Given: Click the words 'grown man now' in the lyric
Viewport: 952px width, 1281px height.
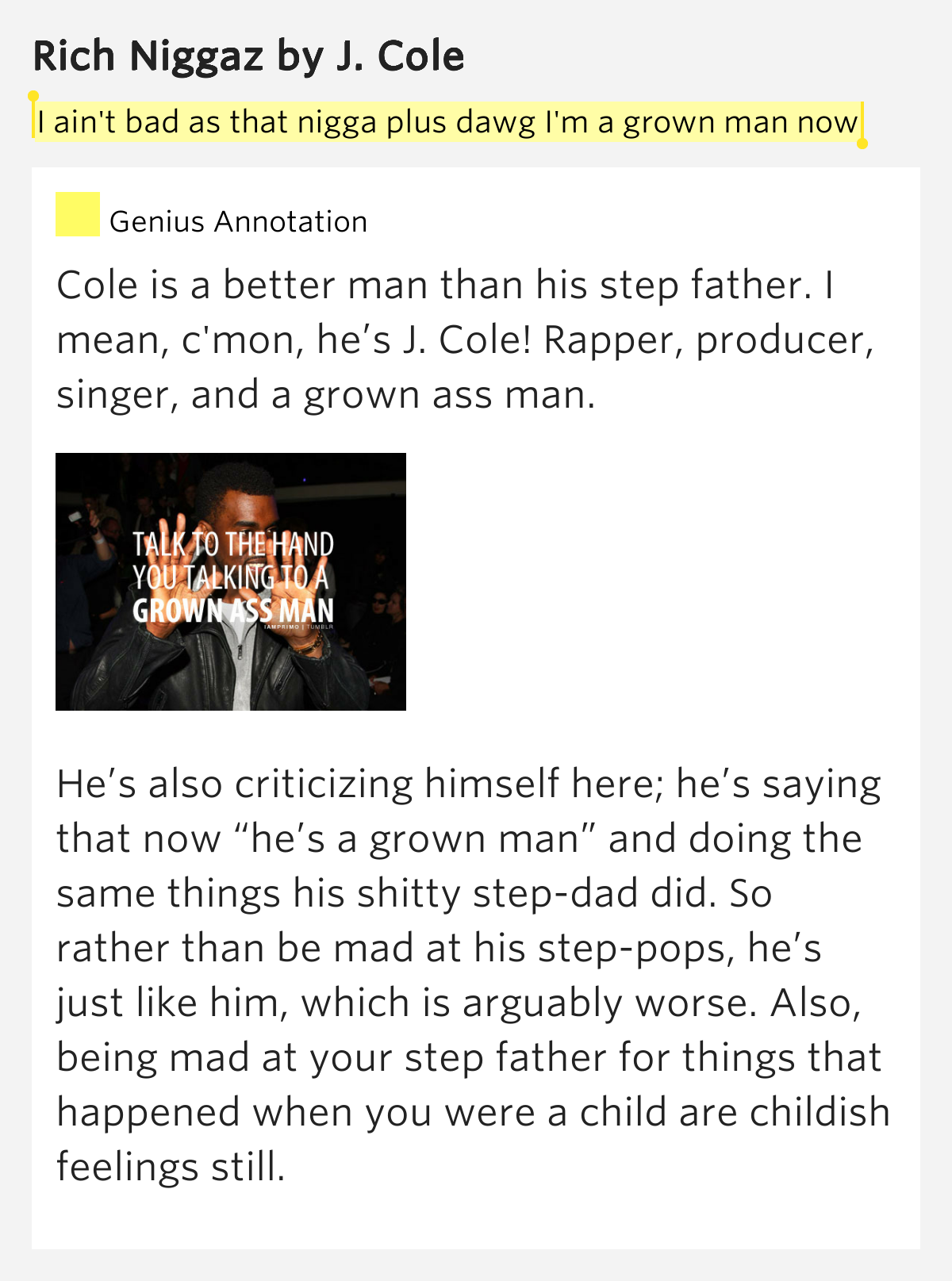Looking at the screenshot, I should point(740,122).
